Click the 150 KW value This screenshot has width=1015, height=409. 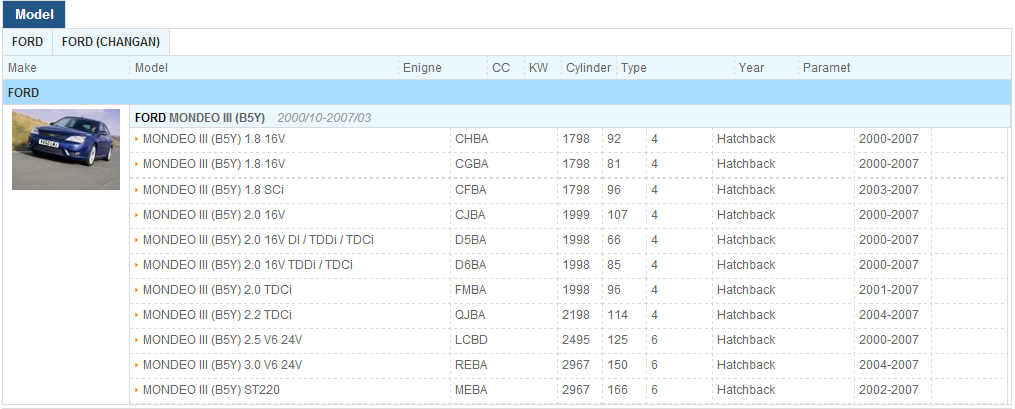click(x=618, y=365)
